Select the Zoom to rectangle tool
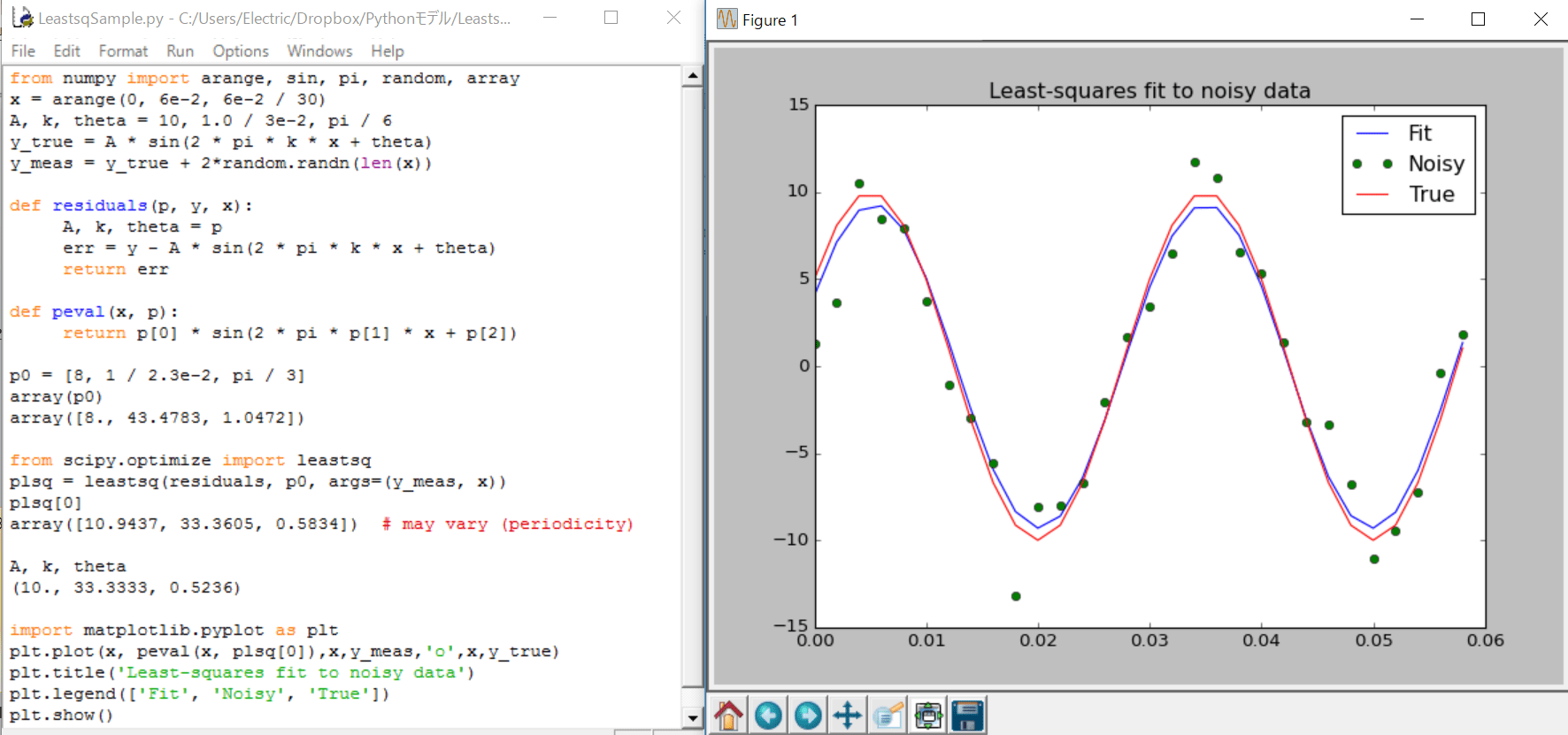 point(888,715)
